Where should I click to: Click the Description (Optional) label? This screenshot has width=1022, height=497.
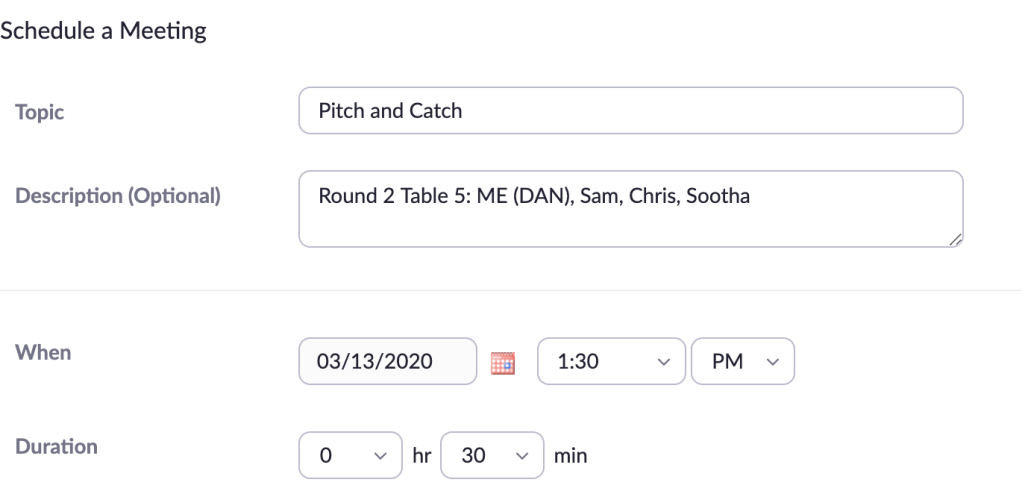[118, 196]
